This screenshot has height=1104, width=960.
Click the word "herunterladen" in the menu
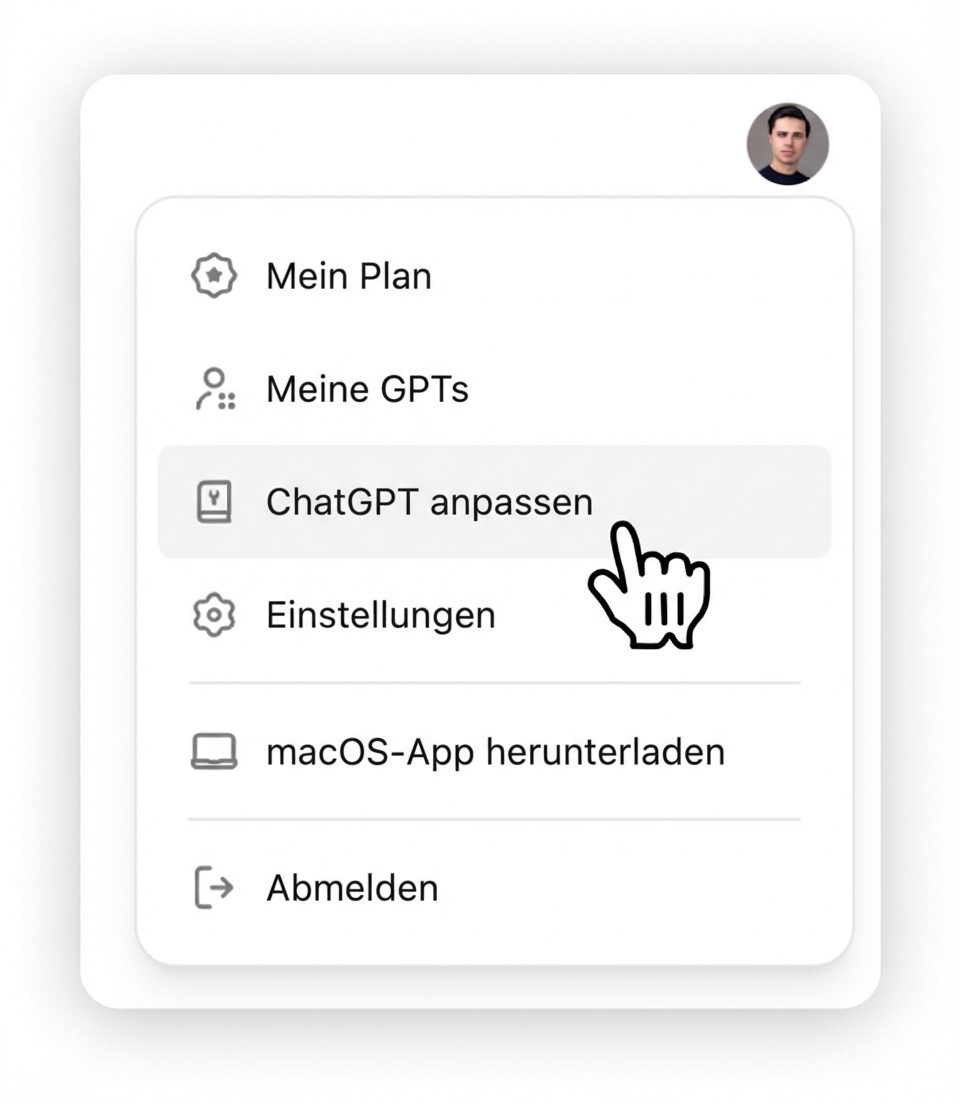pos(604,752)
